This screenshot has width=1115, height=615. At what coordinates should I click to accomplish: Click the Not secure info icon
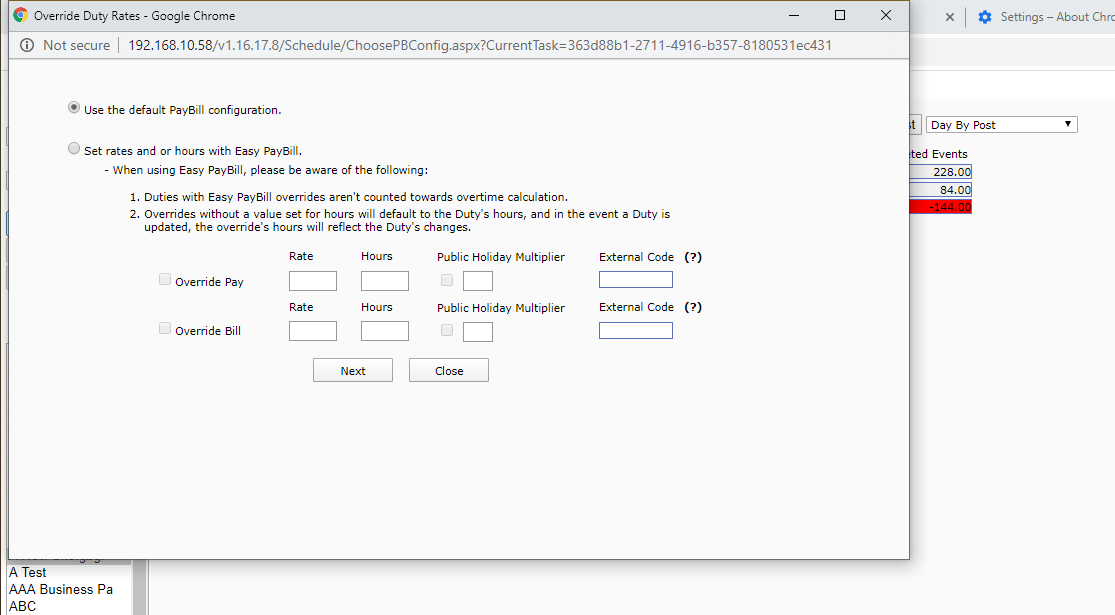(26, 45)
